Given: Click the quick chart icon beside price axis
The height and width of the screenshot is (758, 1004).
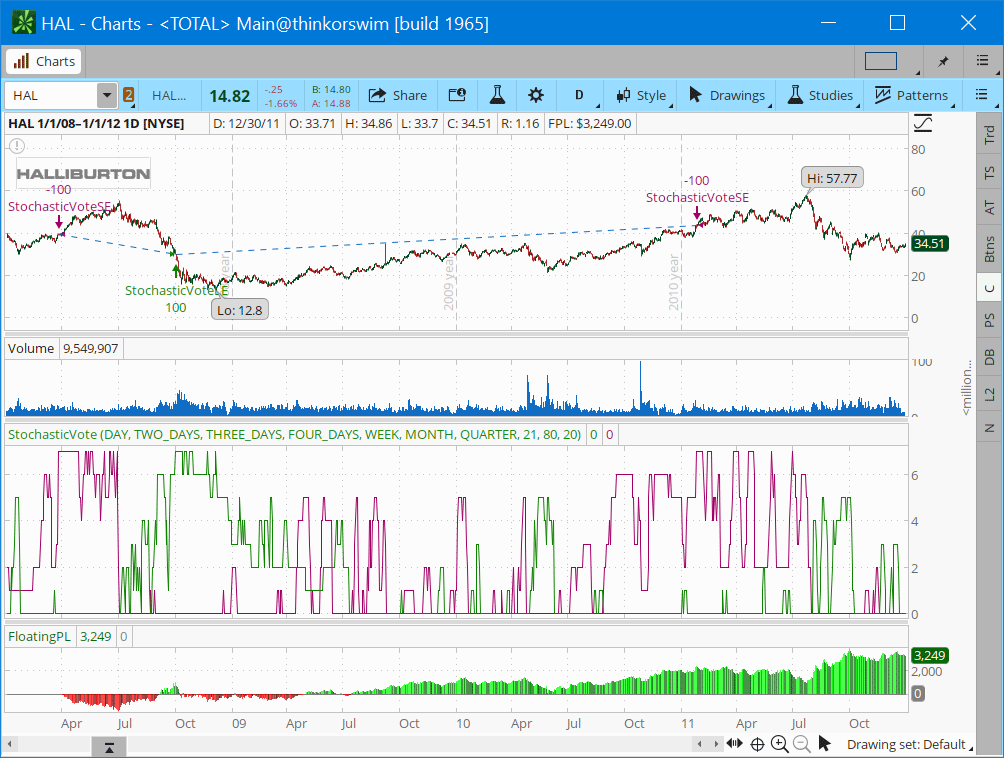Looking at the screenshot, I should (x=923, y=124).
